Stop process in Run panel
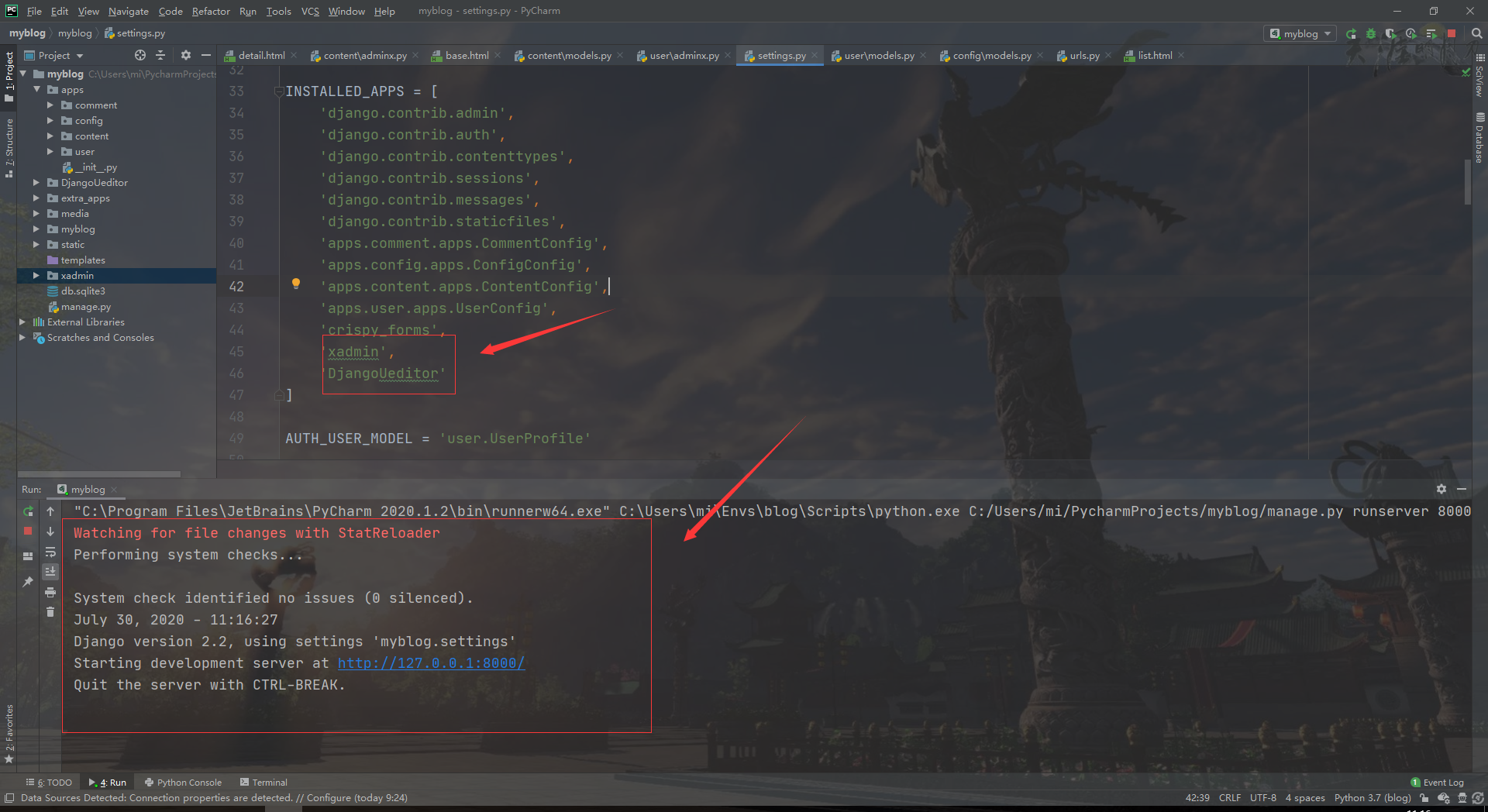Viewport: 1488px width, 812px height. 28,532
